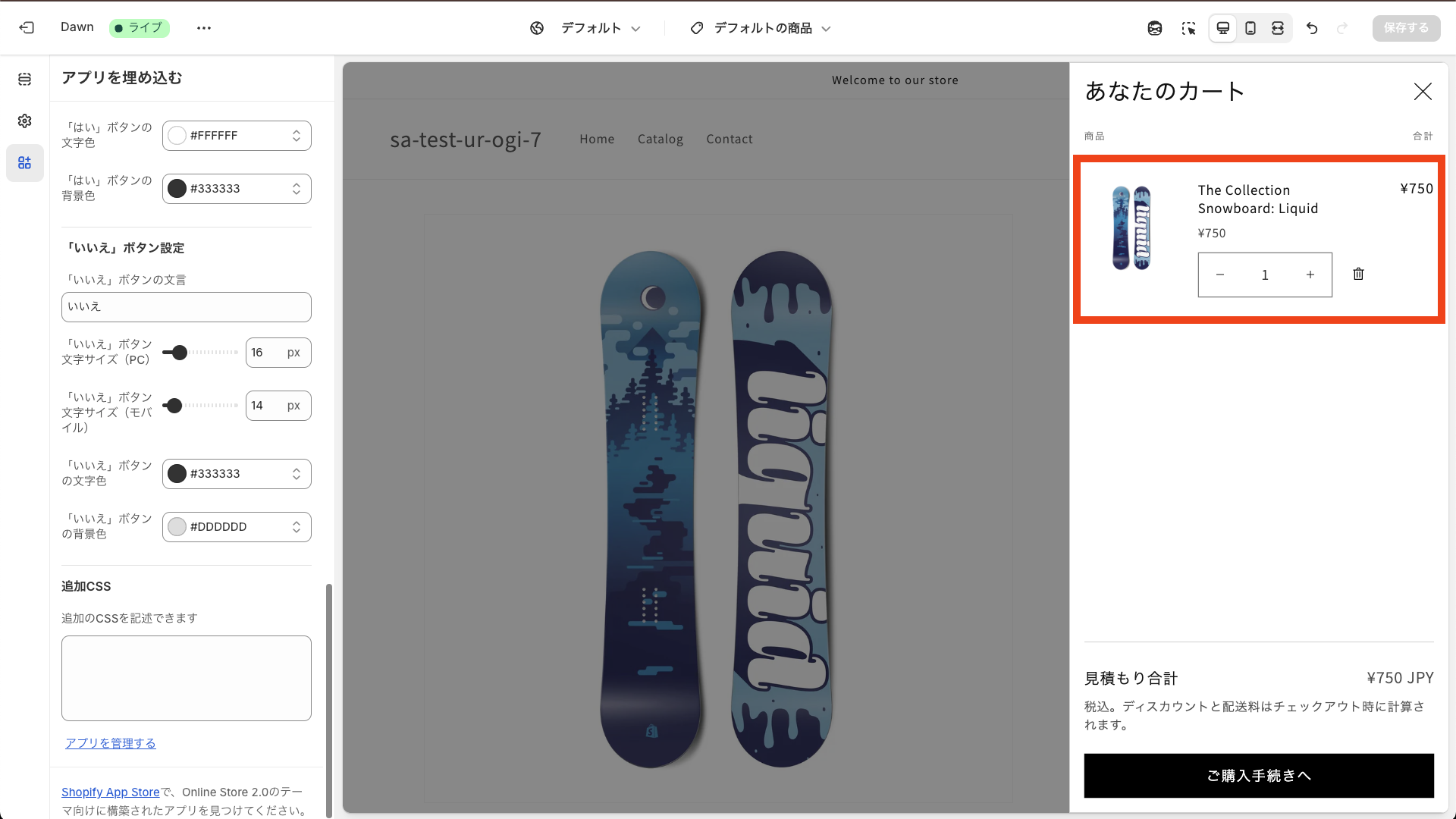Switch to mobile preview icon

pyautogui.click(x=1250, y=28)
